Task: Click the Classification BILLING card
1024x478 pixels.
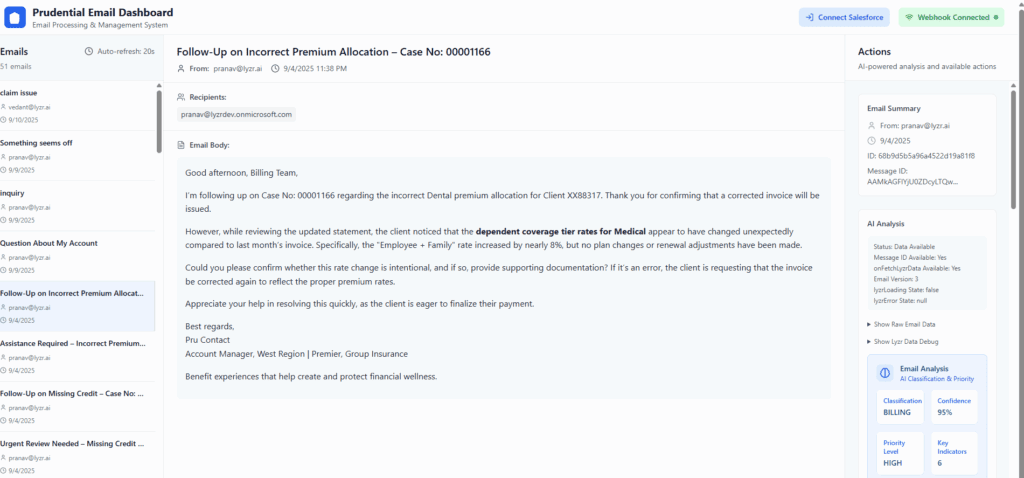Action: [902, 406]
